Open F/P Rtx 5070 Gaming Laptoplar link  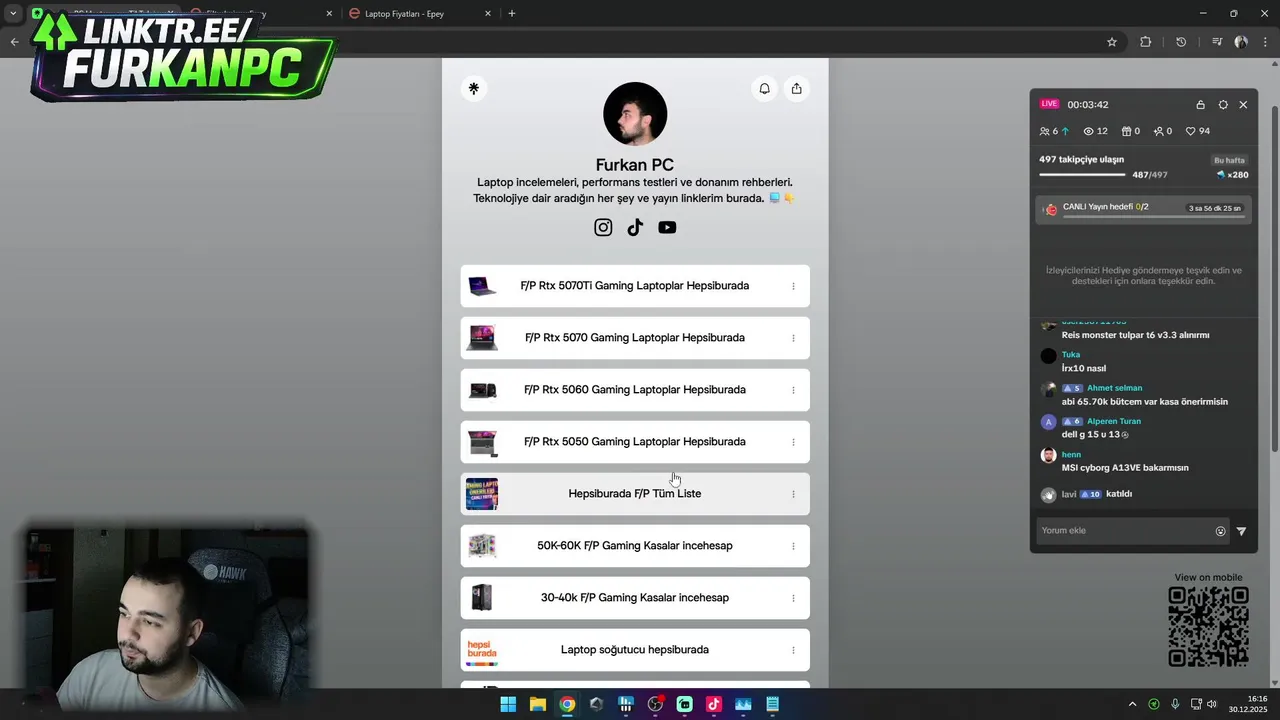635,338
